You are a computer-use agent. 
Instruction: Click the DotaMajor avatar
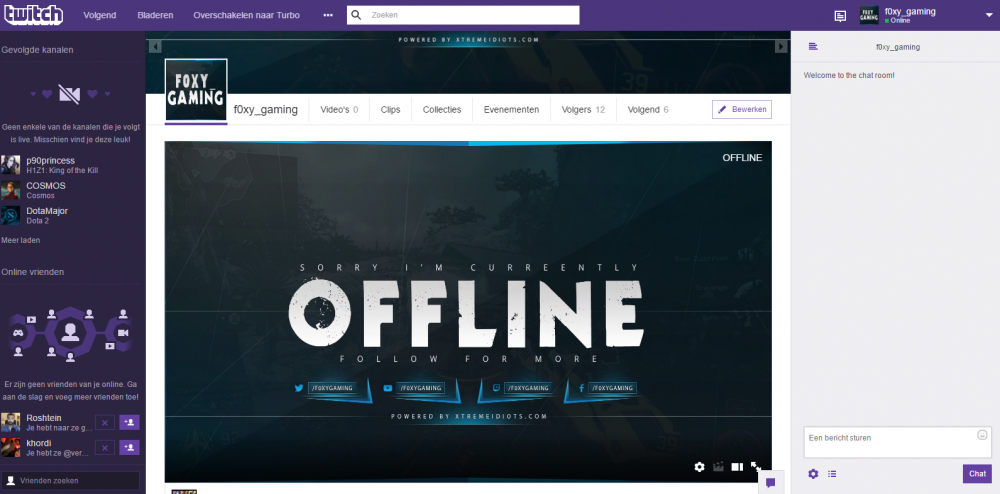[10, 215]
